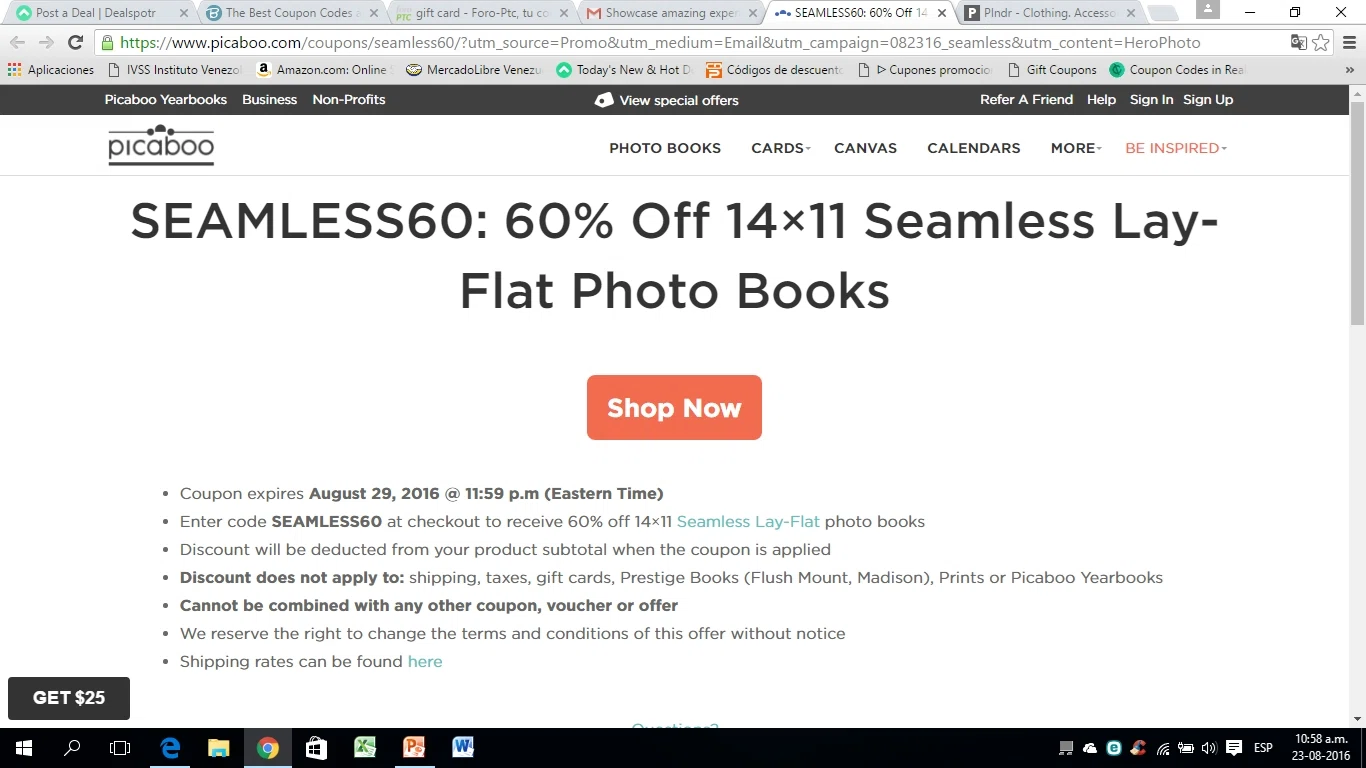Viewport: 1366px width, 768px height.
Task: Reload the page with the refresh icon
Action: tap(75, 43)
